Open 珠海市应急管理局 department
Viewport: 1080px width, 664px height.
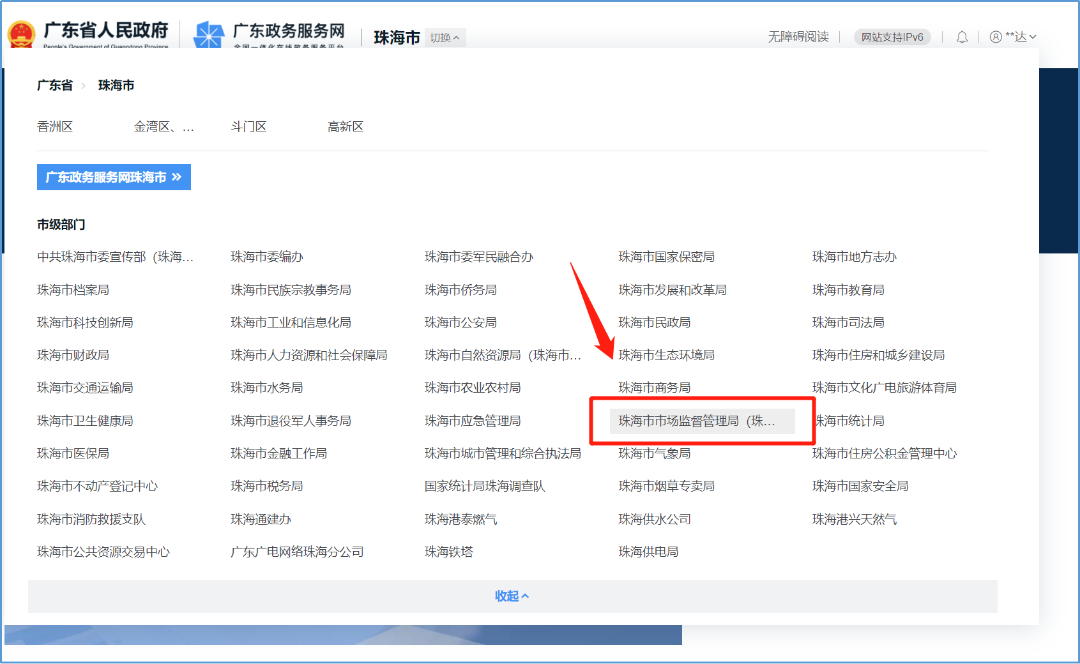(472, 421)
